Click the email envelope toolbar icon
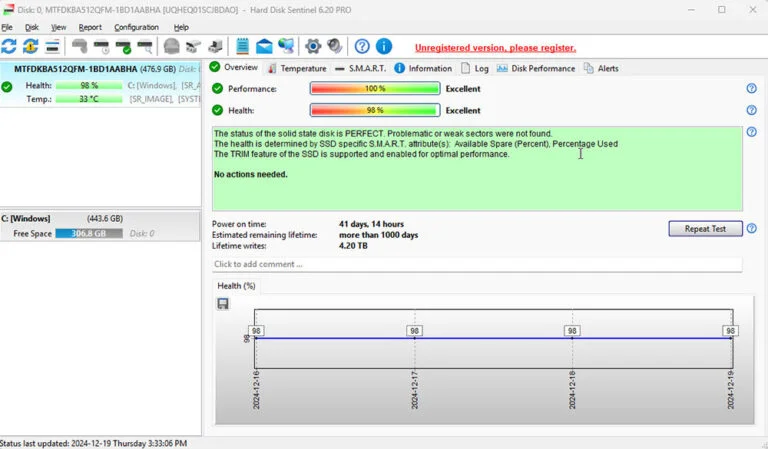Viewport: 768px width, 449px height. click(264, 47)
